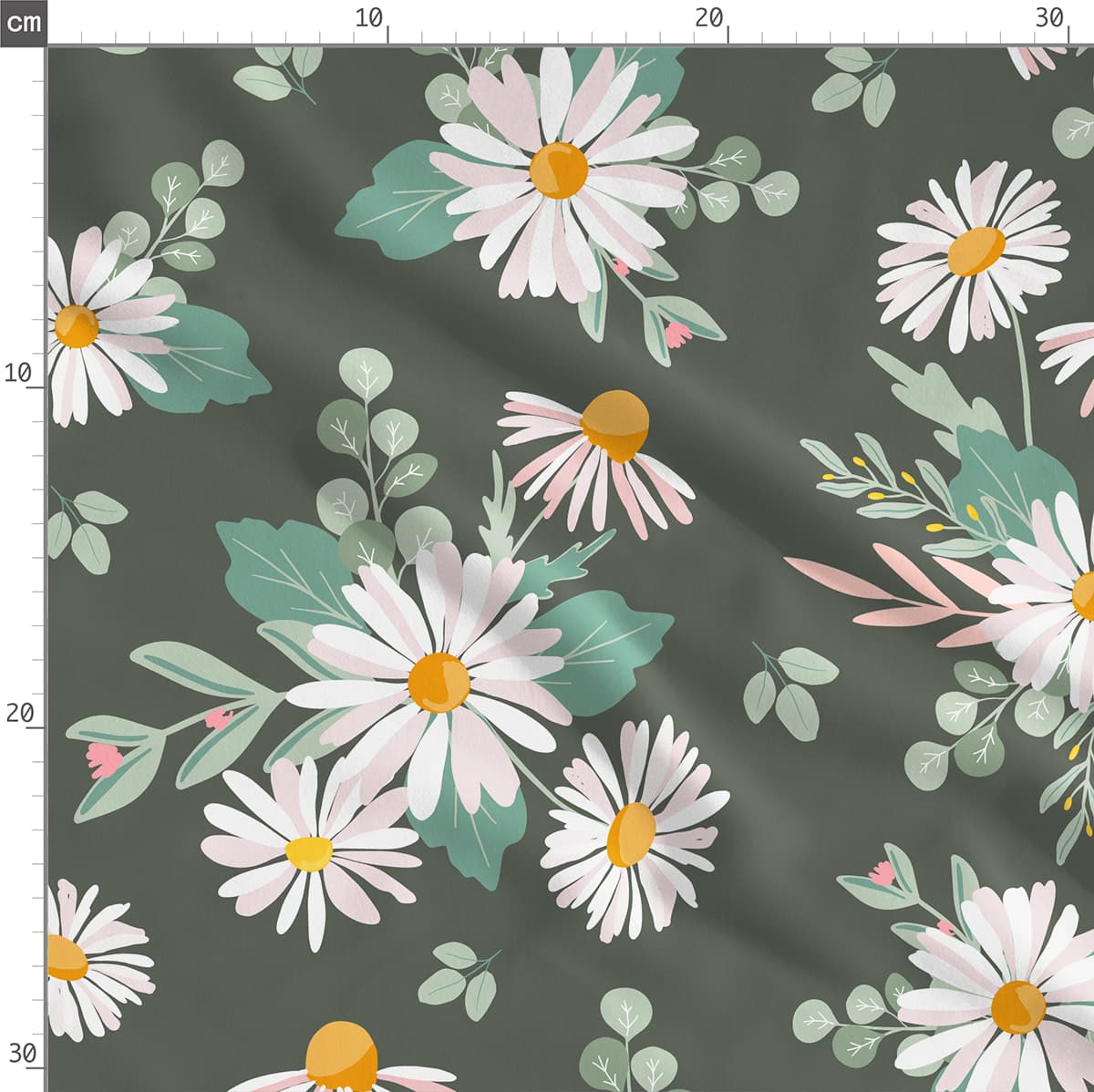Select the small three-leaf sprig right of center
The width and height of the screenshot is (1094, 1092).
(x=788, y=688)
